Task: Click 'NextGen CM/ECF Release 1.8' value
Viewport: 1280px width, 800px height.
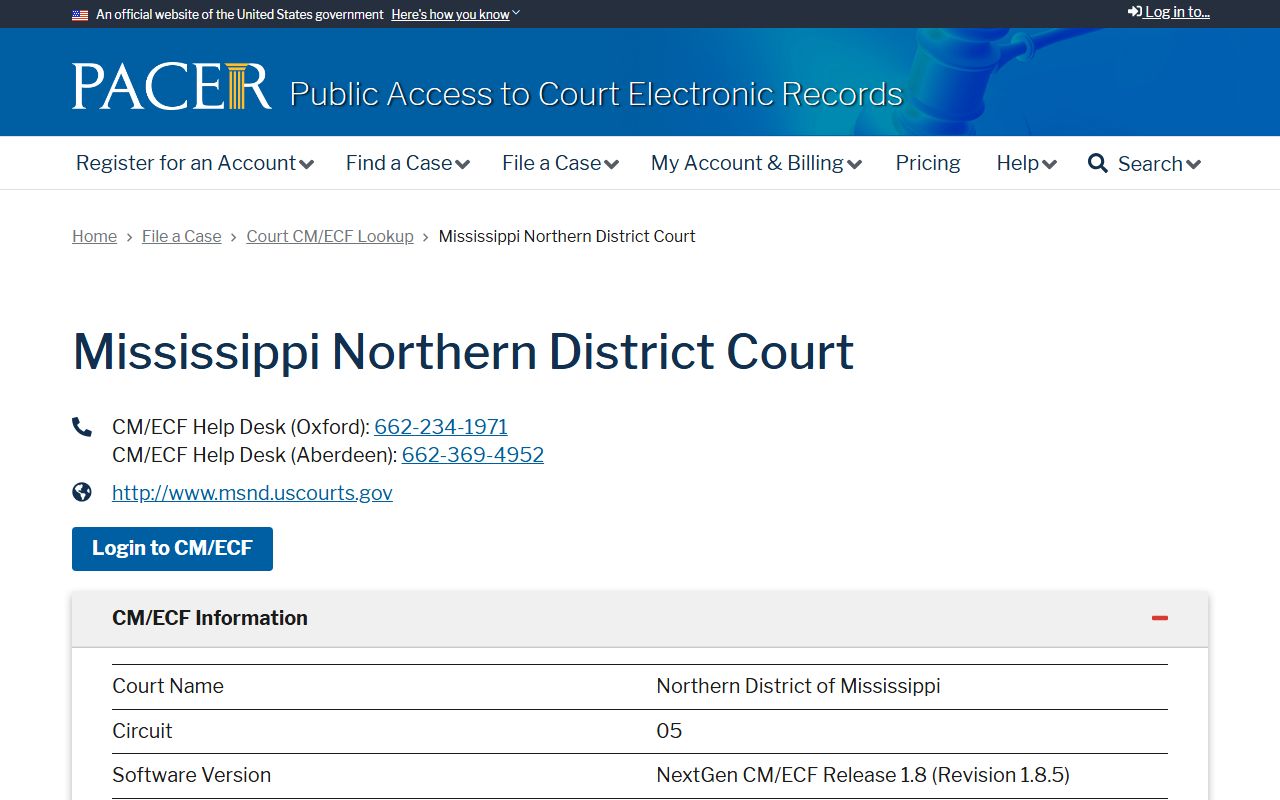Action: point(863,775)
